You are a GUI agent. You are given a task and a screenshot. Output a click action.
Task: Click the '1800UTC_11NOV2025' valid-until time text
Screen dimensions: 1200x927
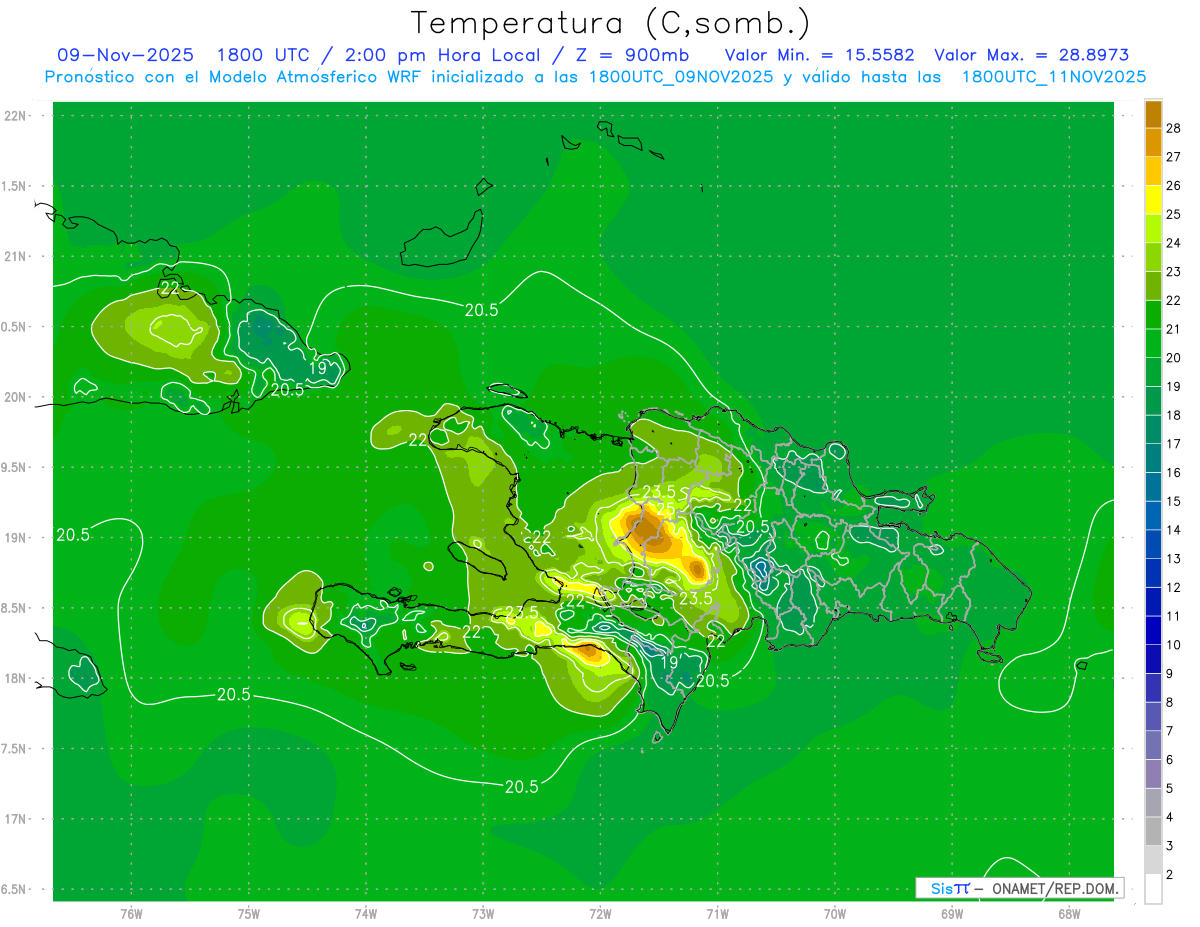click(1054, 77)
